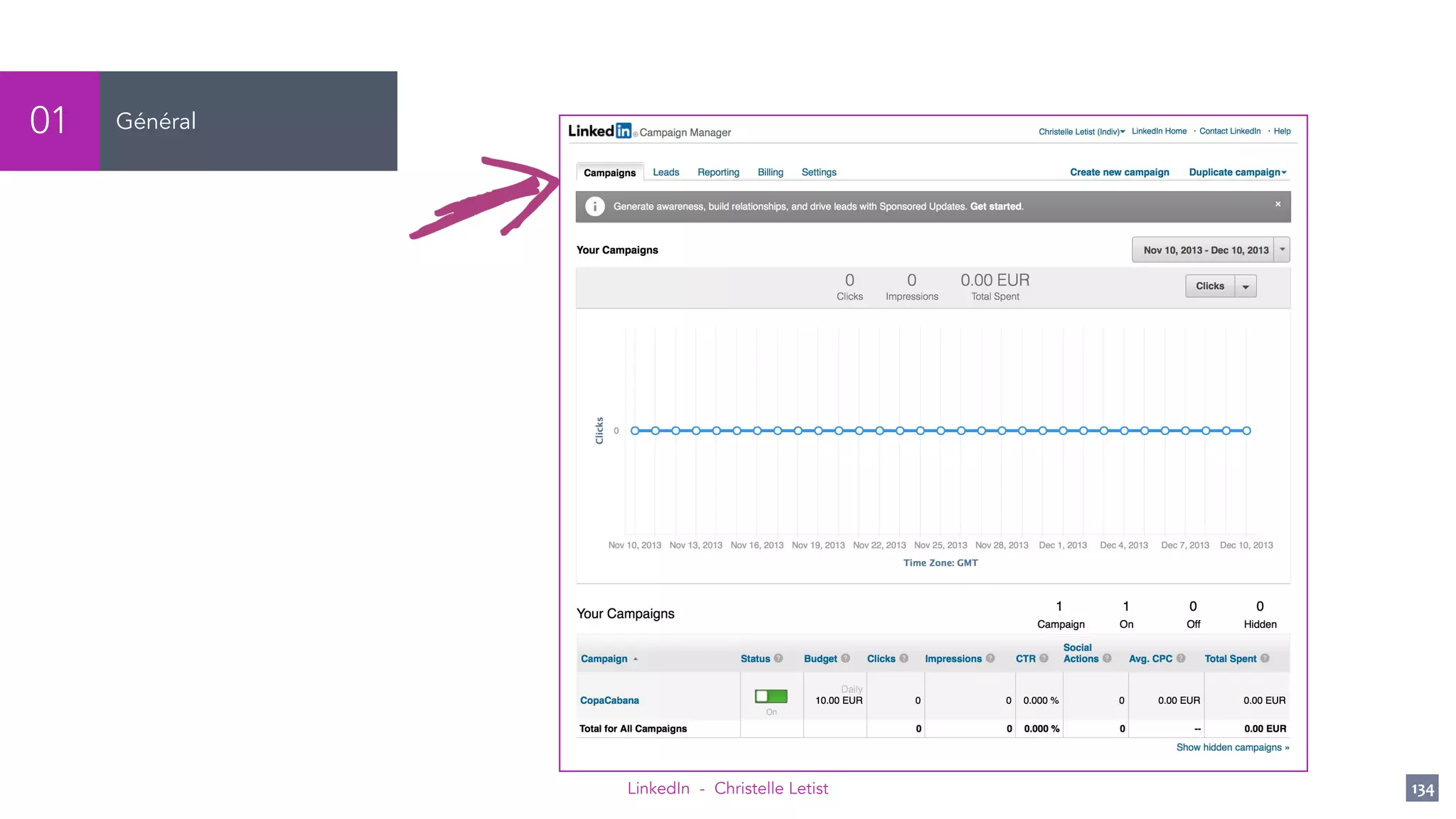This screenshot has height=819, width=1456.
Task: Open the CopaCabana campaign link
Action: (609, 700)
